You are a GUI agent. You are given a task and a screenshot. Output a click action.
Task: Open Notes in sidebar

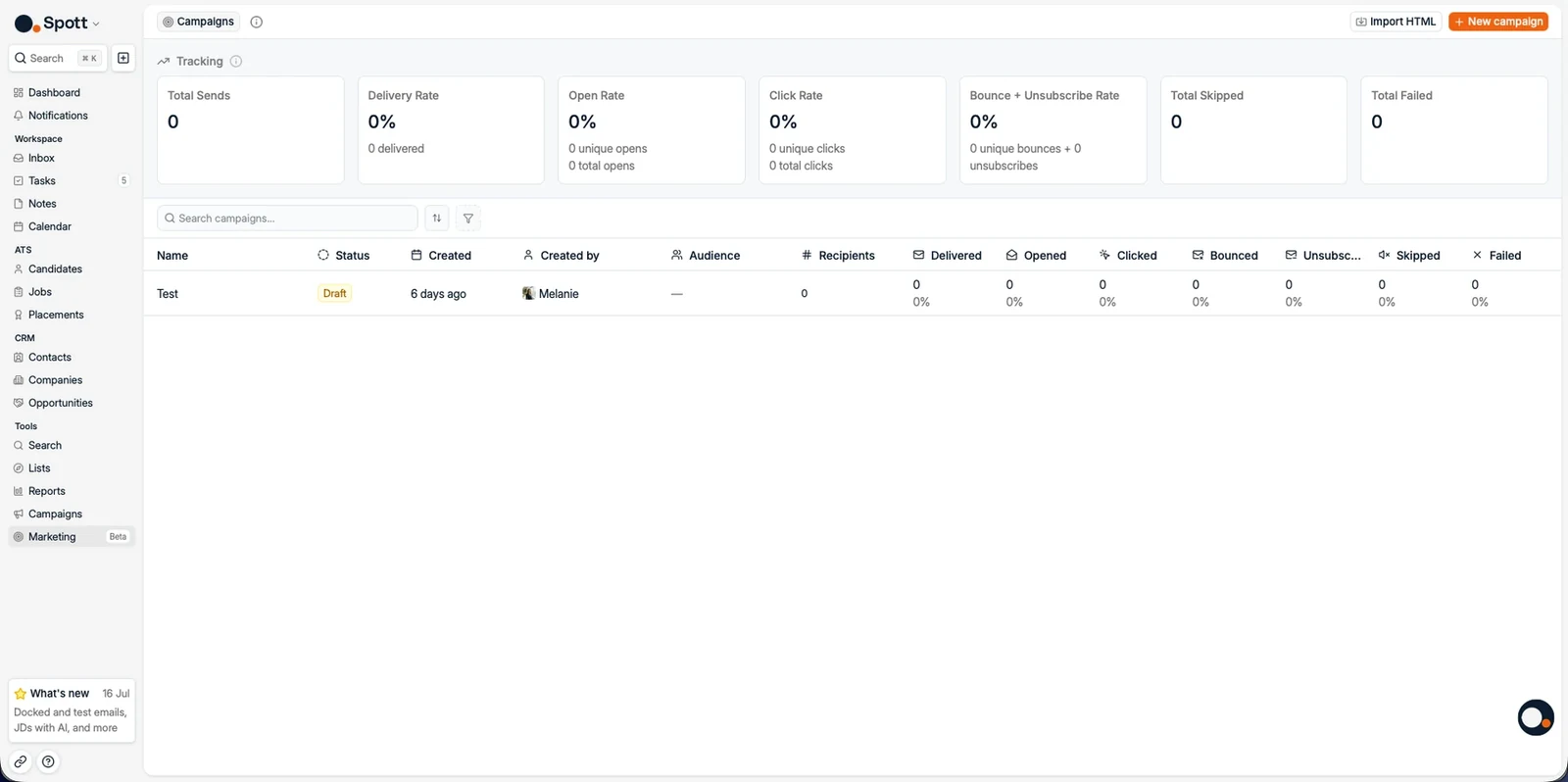72,204
